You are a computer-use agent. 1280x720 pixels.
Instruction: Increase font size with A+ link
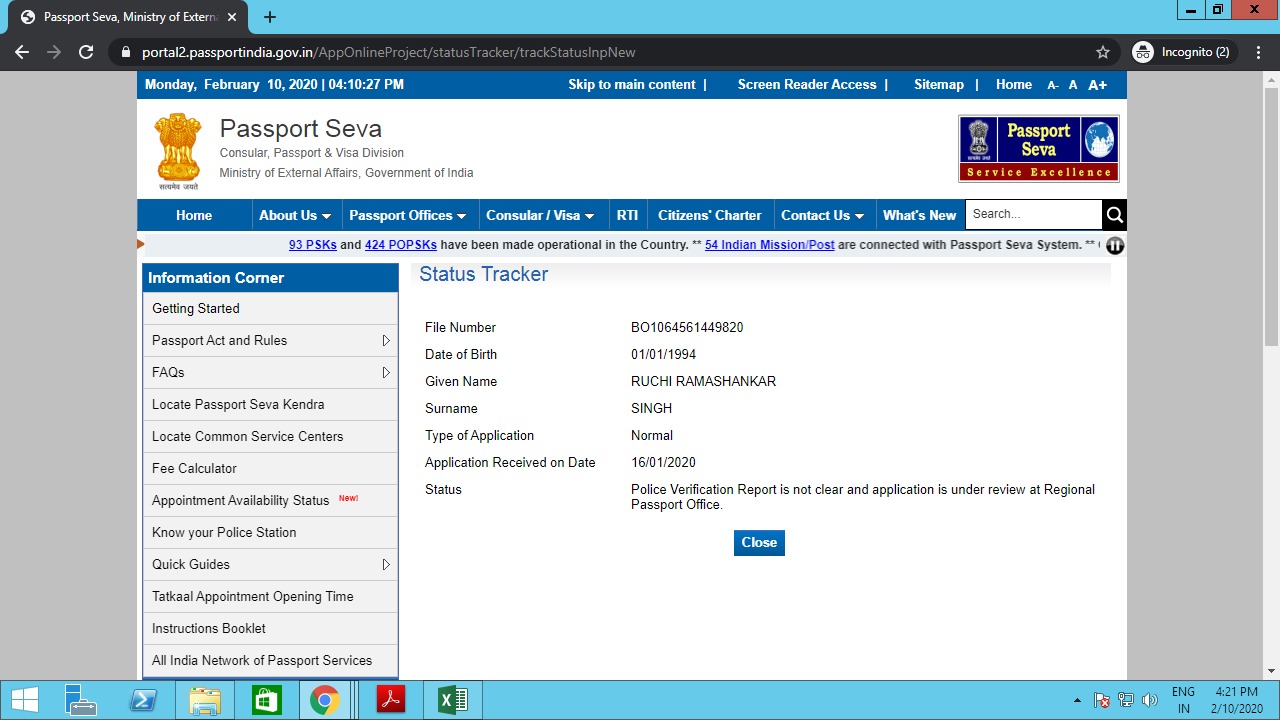coord(1097,85)
